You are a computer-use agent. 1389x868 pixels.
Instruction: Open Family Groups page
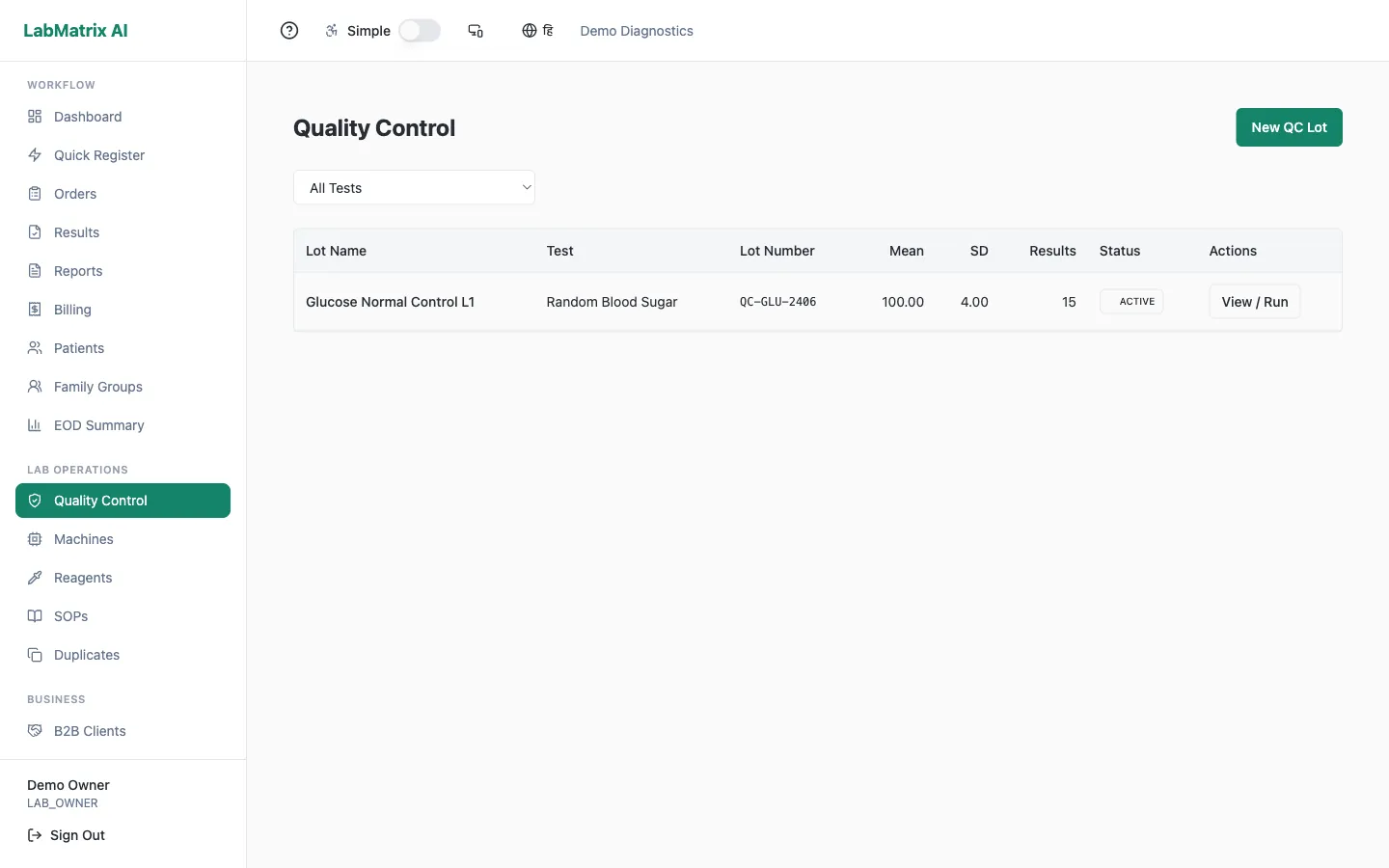click(x=123, y=387)
